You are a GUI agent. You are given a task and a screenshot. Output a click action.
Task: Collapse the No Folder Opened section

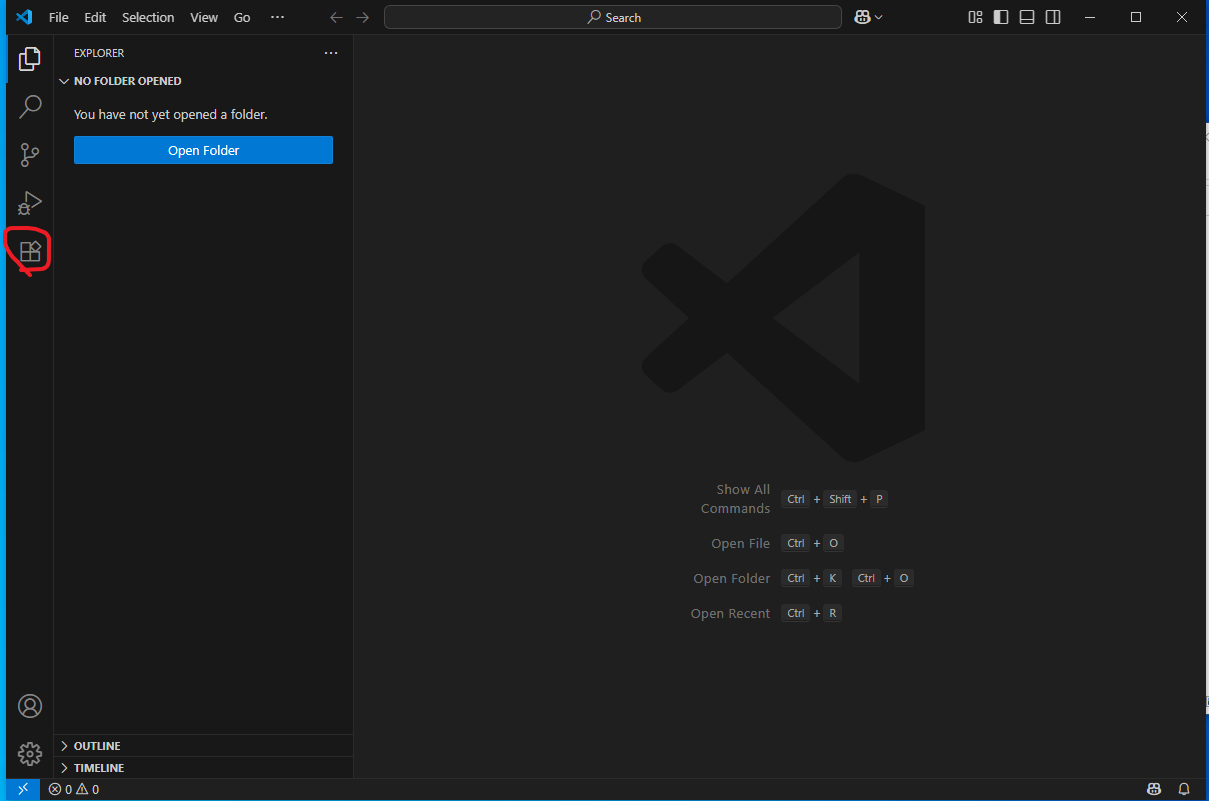pyautogui.click(x=203, y=81)
